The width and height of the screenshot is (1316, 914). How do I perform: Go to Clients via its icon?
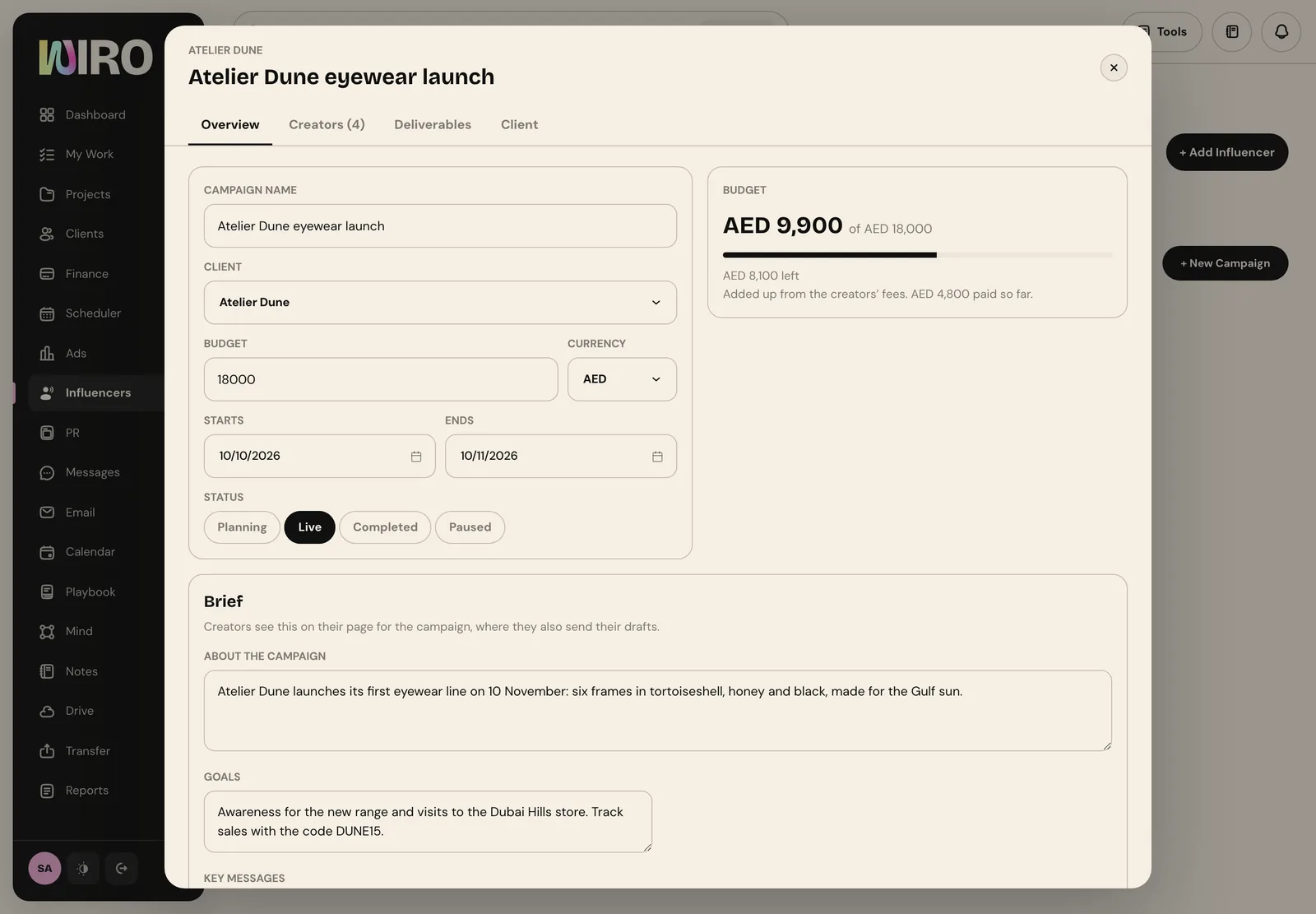click(x=47, y=234)
